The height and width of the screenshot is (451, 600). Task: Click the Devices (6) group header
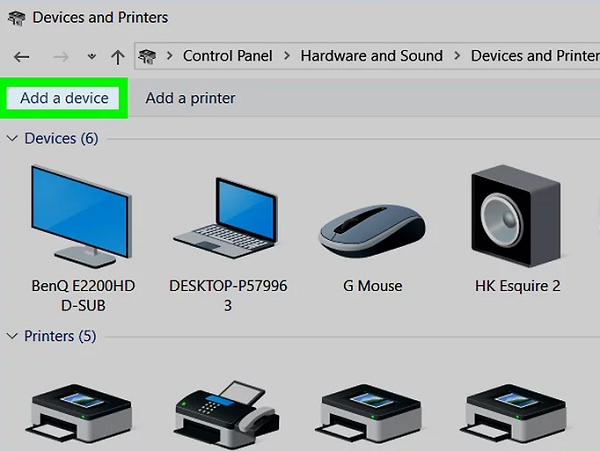click(61, 138)
